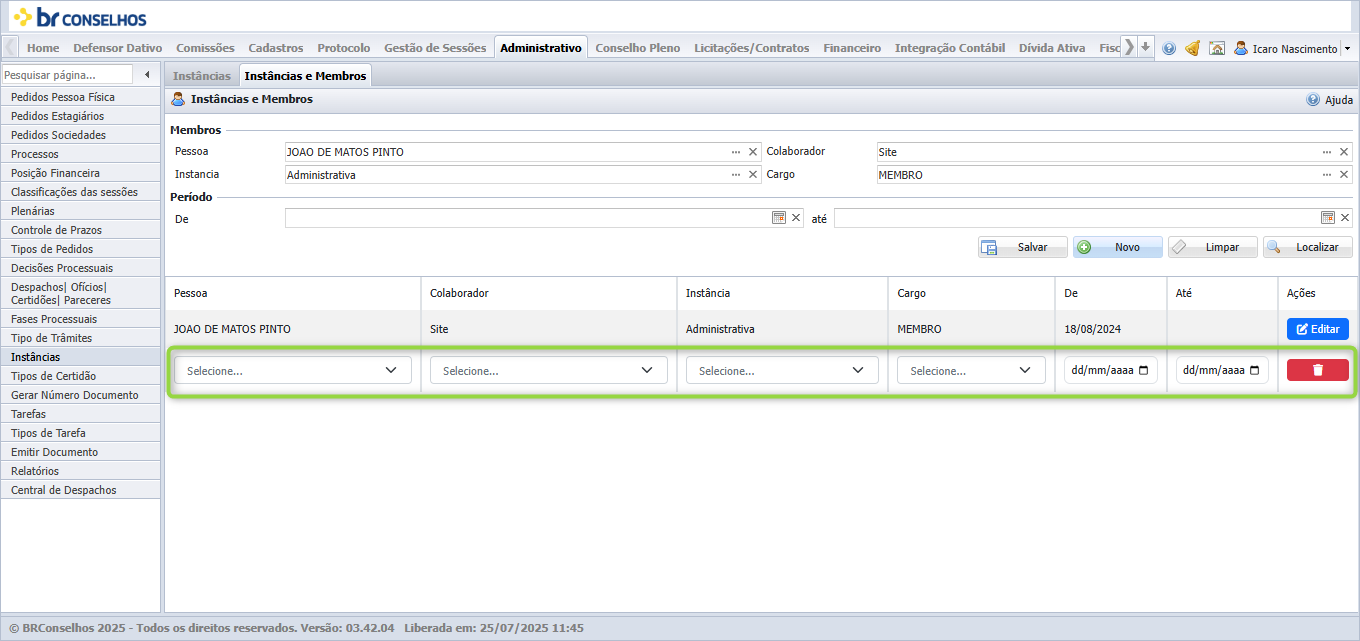Viewport: 1360px width, 641px height.
Task: Open Central de Despachos in the sidebar
Action: [80, 490]
